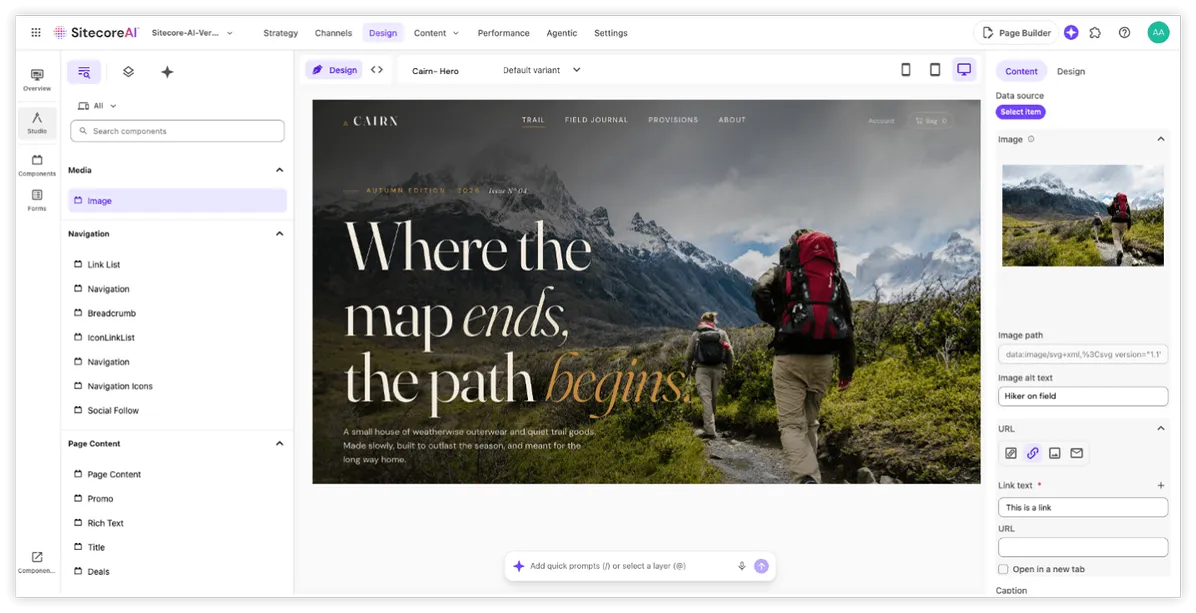Image resolution: width=1196 pixels, height=613 pixels.
Task: Switch to the Design properties tab
Action: (x=1070, y=71)
